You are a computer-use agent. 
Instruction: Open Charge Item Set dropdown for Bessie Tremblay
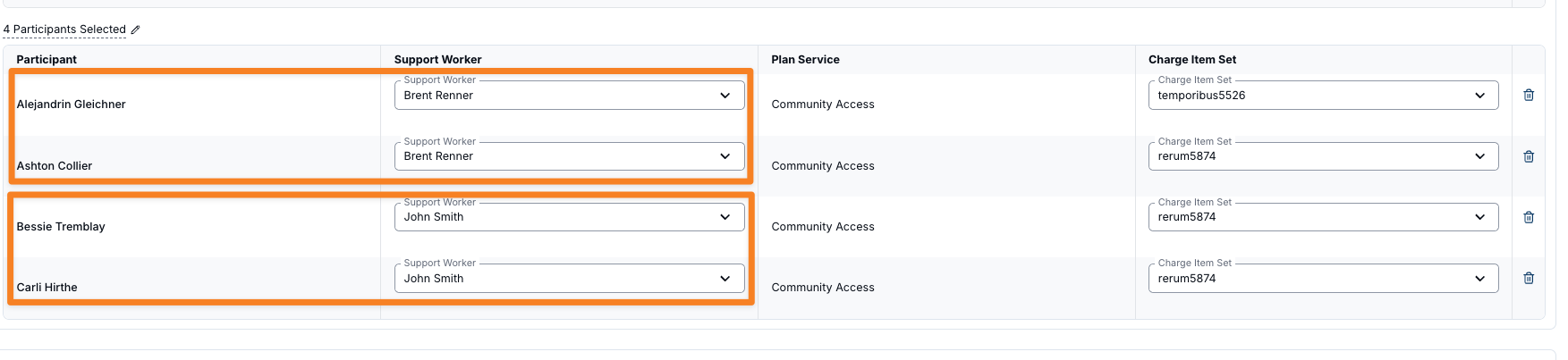pos(1323,217)
